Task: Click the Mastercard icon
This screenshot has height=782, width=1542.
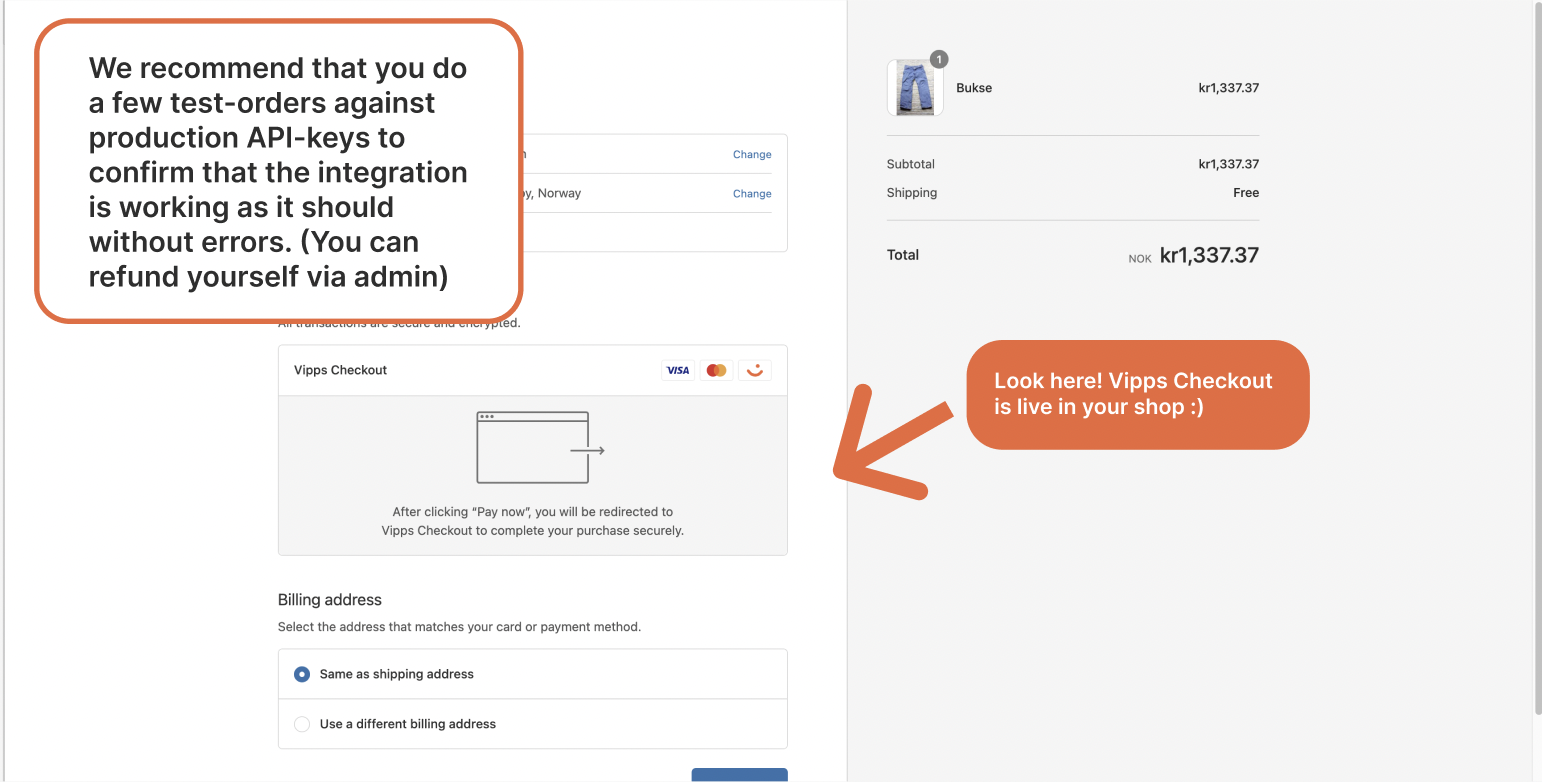Action: tap(716, 370)
